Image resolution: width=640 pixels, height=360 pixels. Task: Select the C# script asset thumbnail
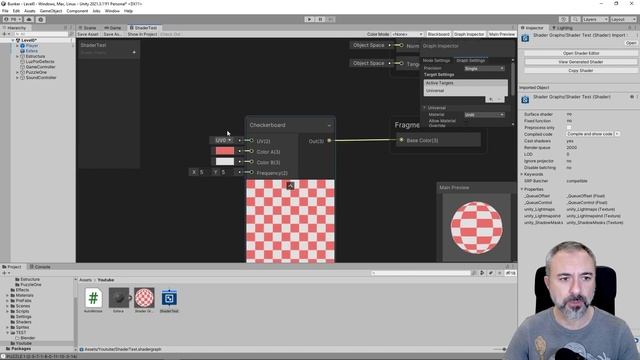tap(93, 298)
